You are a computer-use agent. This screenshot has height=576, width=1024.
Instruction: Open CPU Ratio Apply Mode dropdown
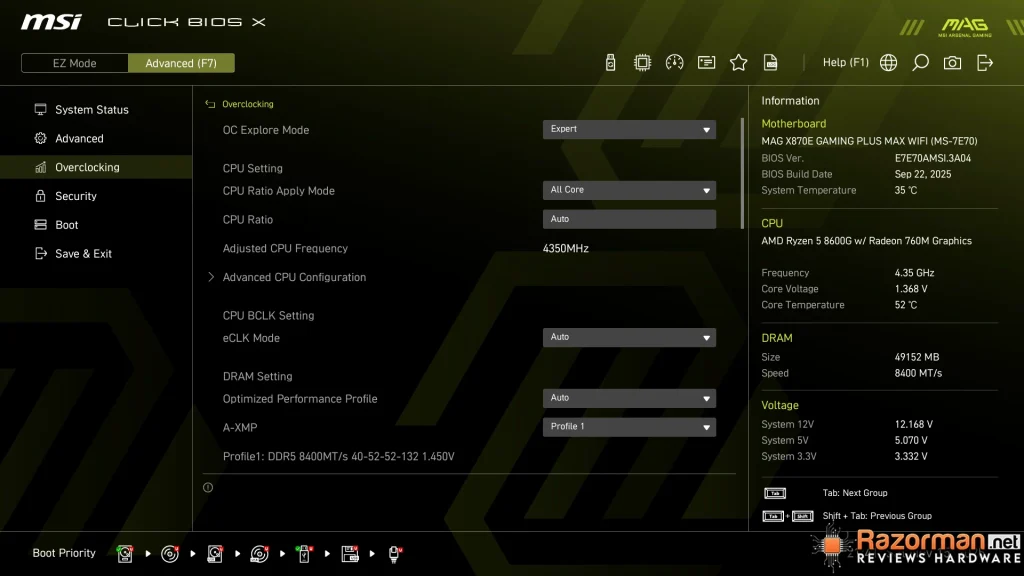point(629,190)
